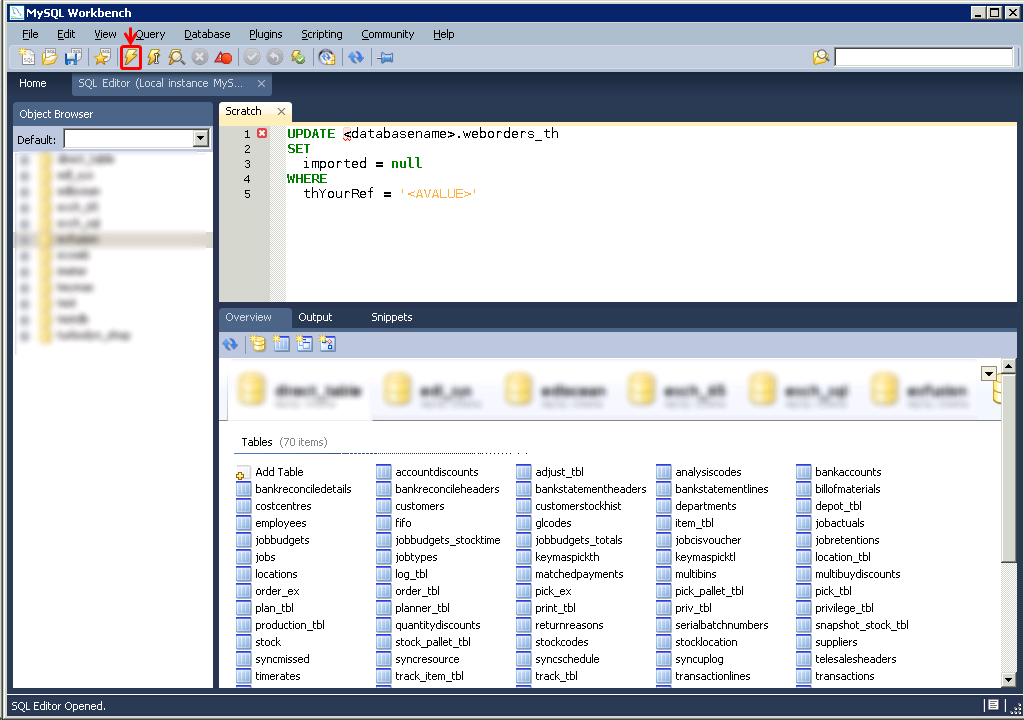The image size is (1024, 720).
Task: Refresh state in the main toolbar
Action: pos(356,57)
